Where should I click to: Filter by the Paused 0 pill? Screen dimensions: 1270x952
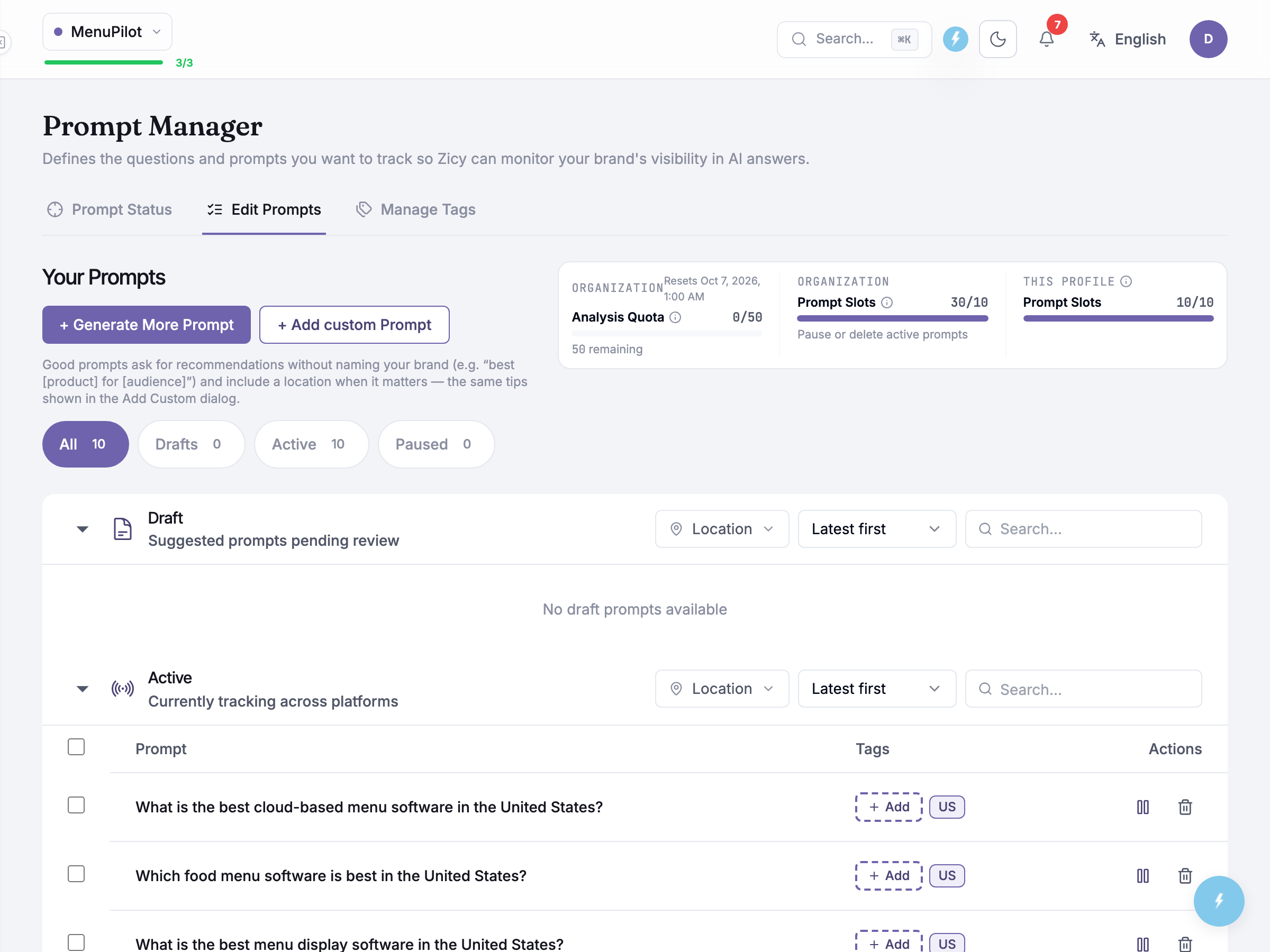[x=436, y=444]
